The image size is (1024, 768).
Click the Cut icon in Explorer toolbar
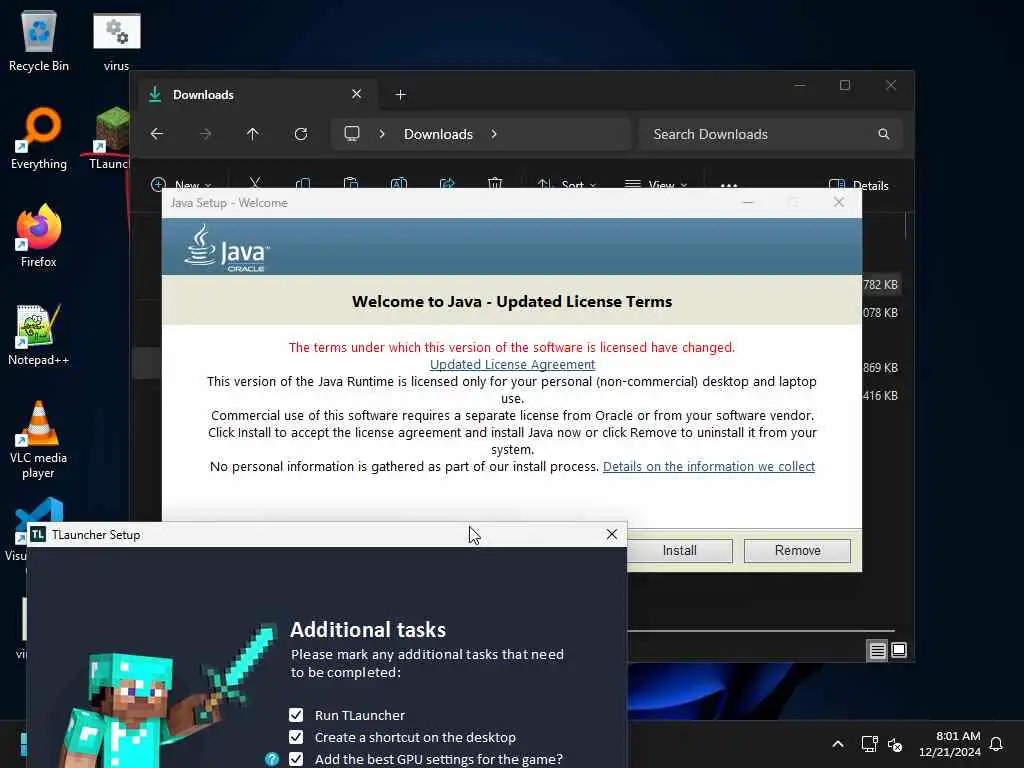tap(255, 184)
